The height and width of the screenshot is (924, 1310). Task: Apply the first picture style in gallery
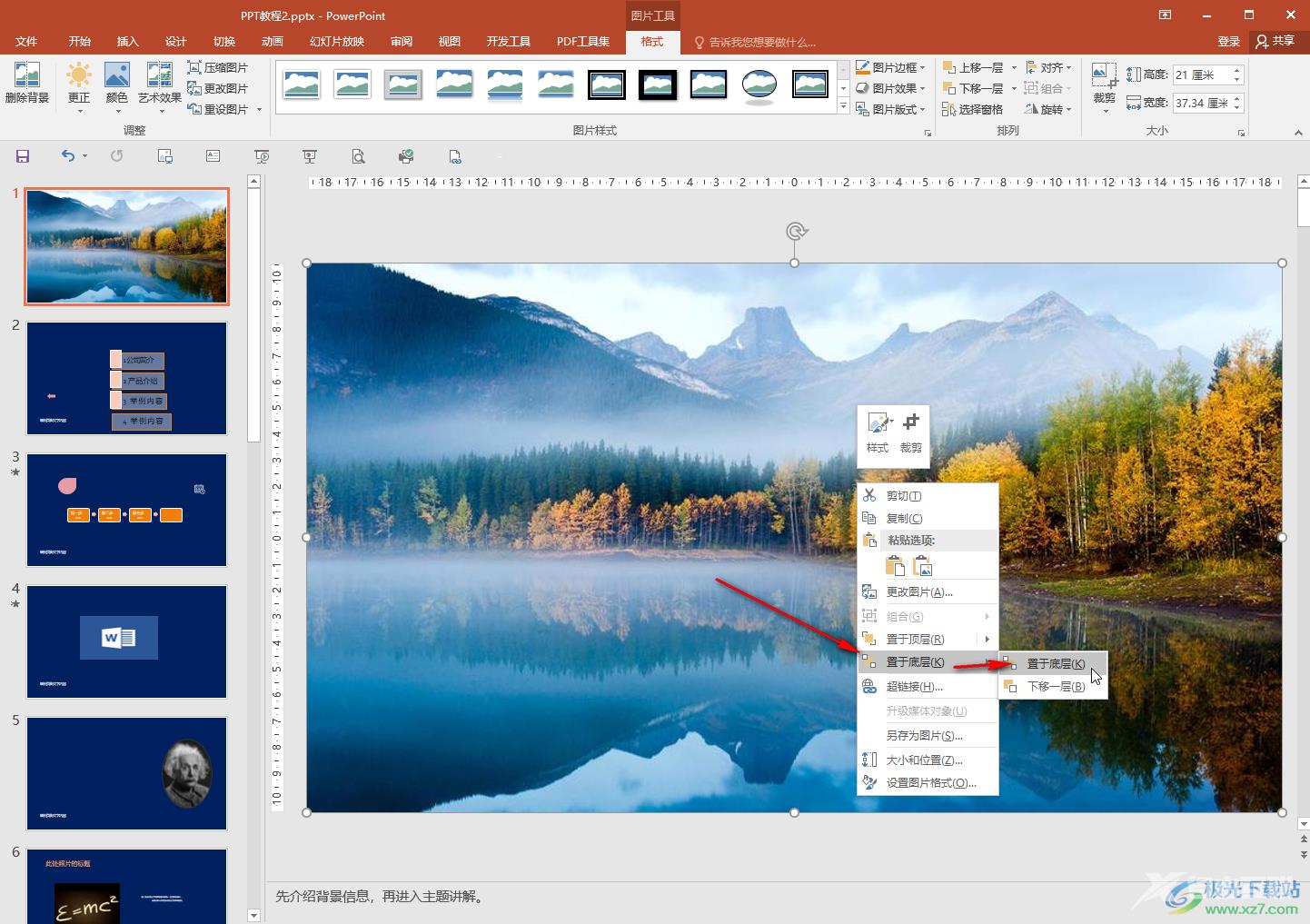(x=302, y=84)
